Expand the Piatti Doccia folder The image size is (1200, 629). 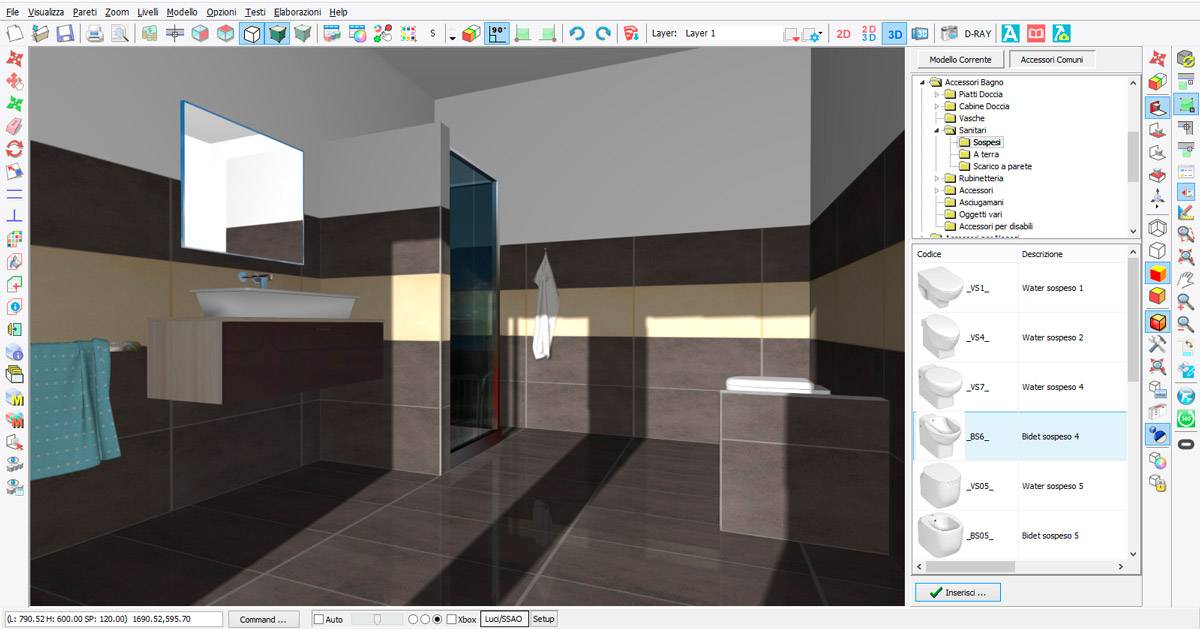point(938,94)
